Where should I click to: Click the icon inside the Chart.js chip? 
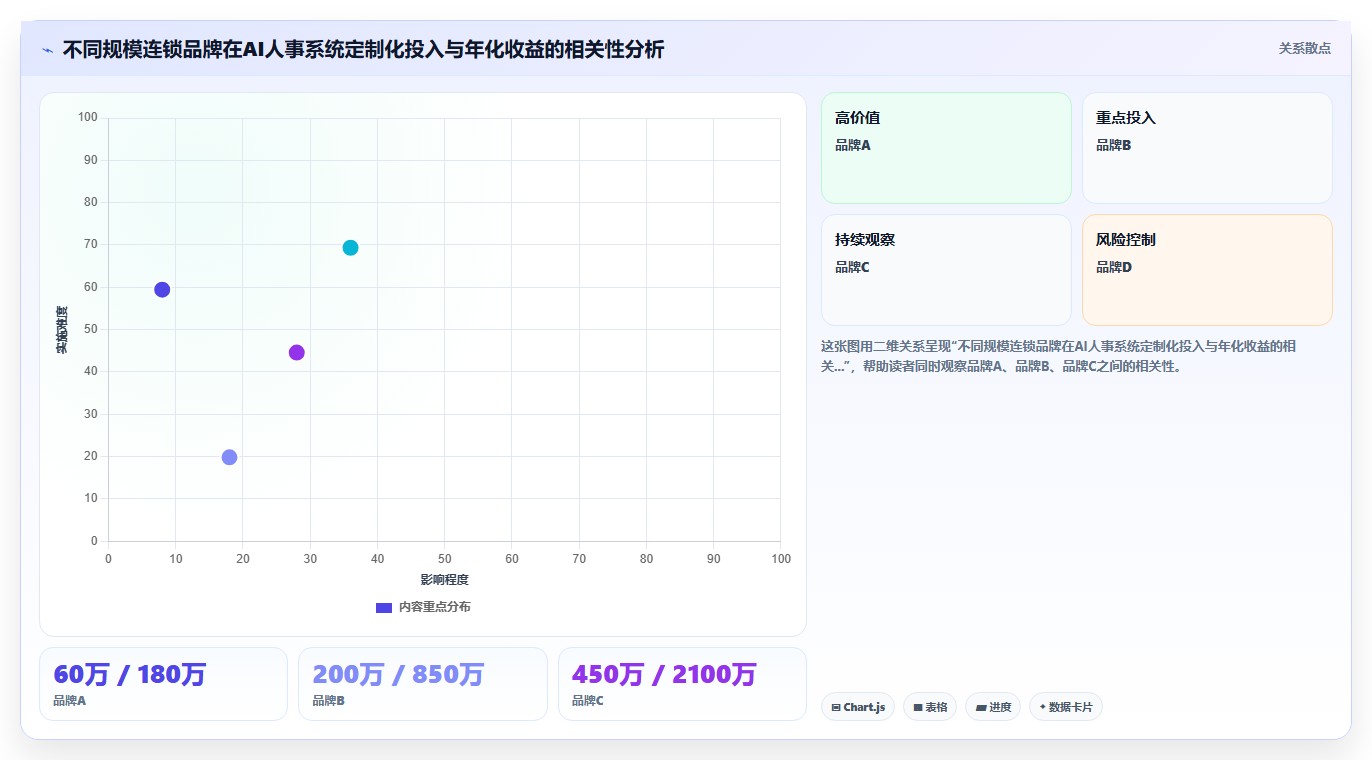(x=836, y=707)
